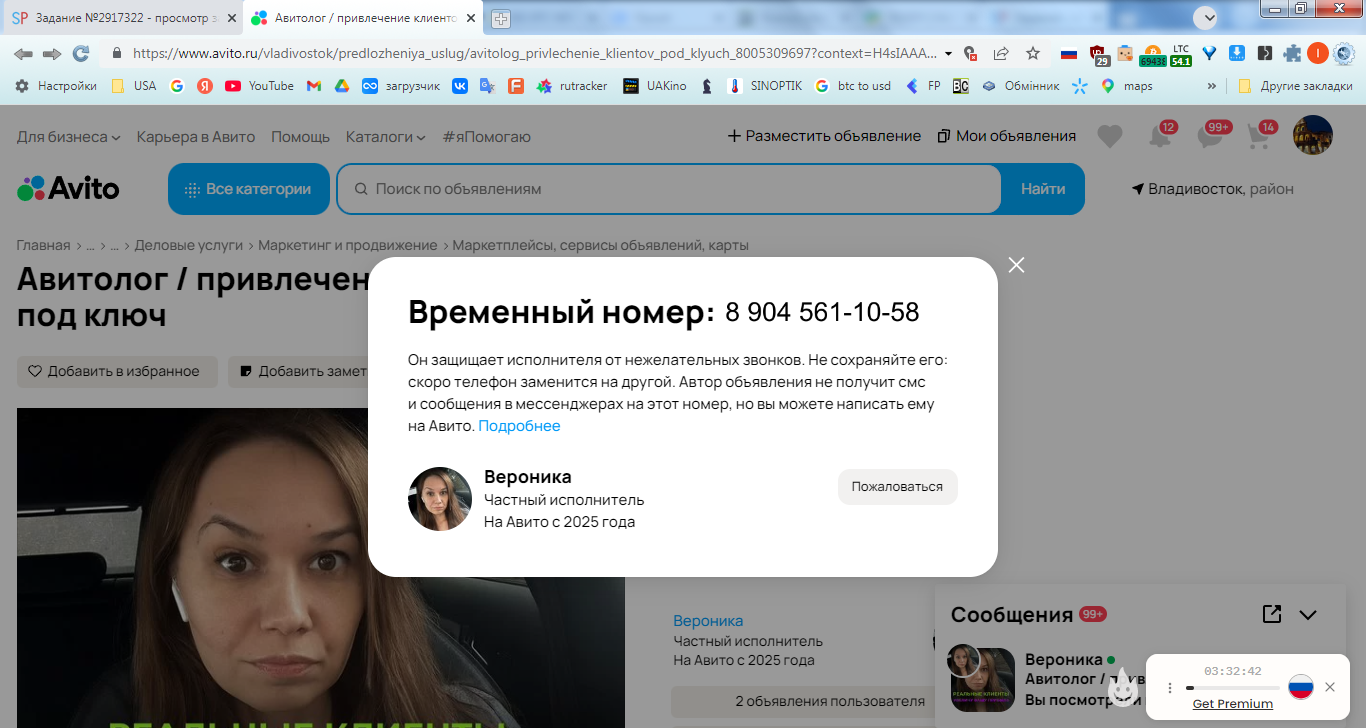Go to Главная breadcrumb

44,245
